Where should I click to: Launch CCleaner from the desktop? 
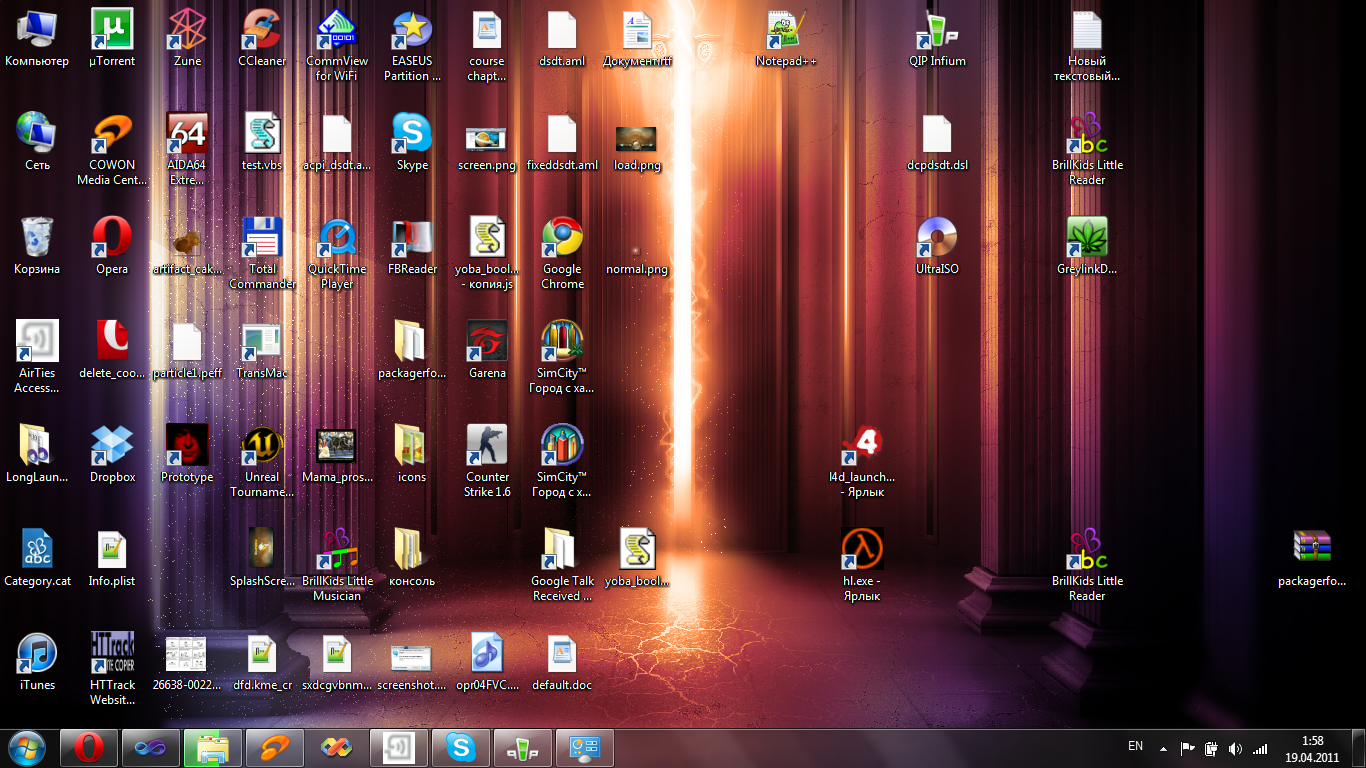(262, 30)
